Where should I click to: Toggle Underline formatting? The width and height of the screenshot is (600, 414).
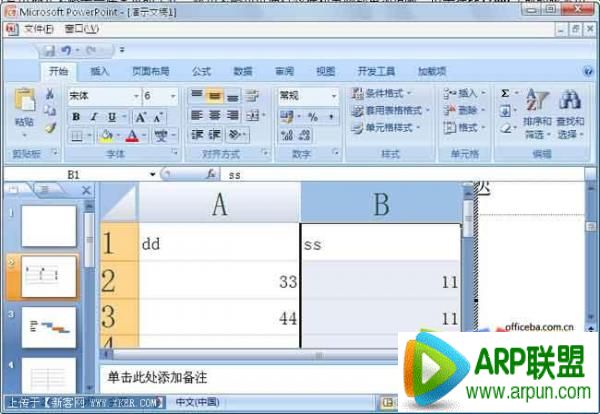[111, 117]
